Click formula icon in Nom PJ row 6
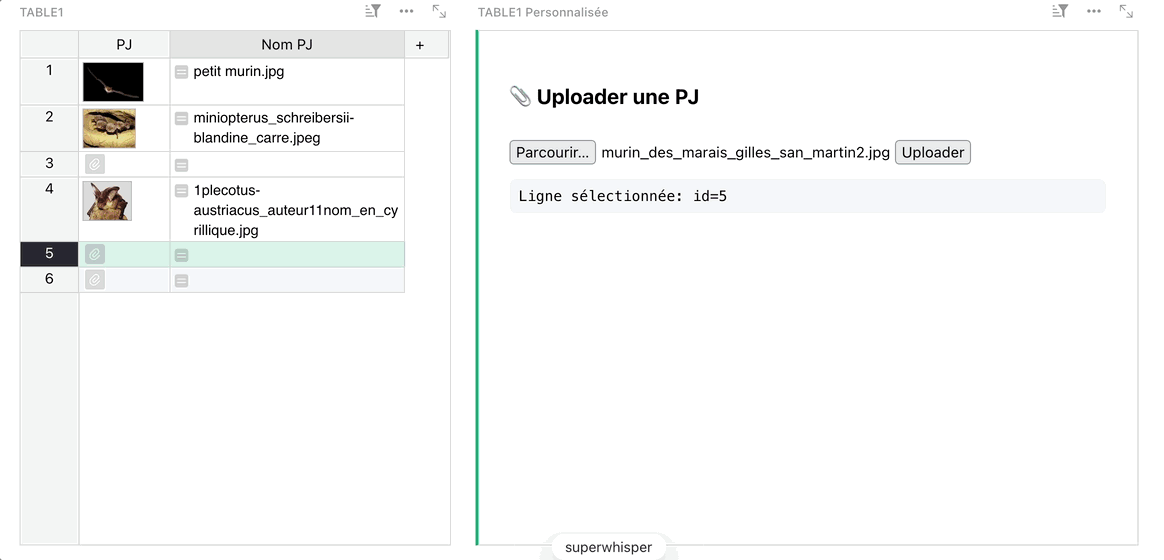Image resolution: width=1164 pixels, height=560 pixels. point(181,281)
